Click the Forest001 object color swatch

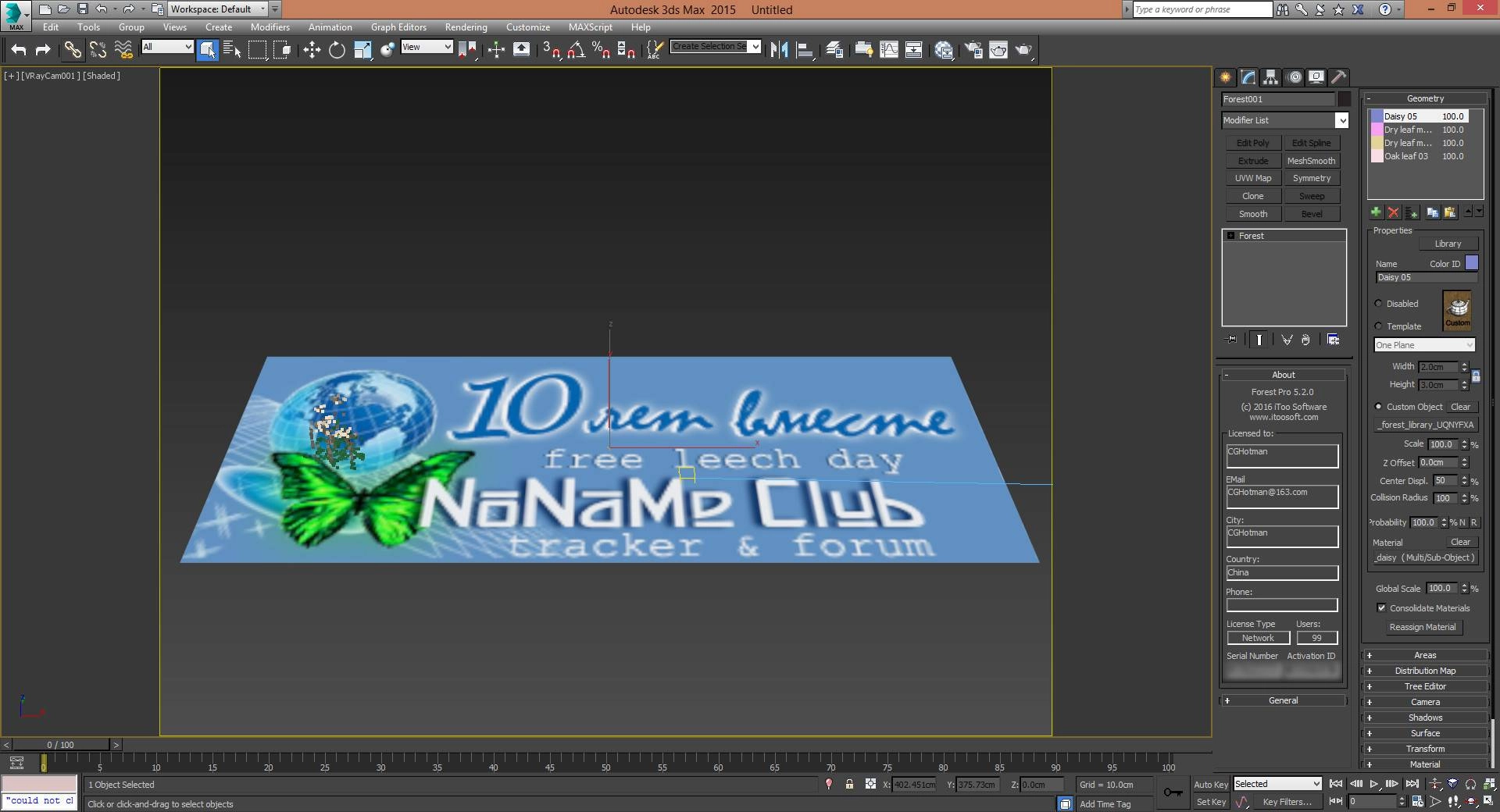point(1344,99)
